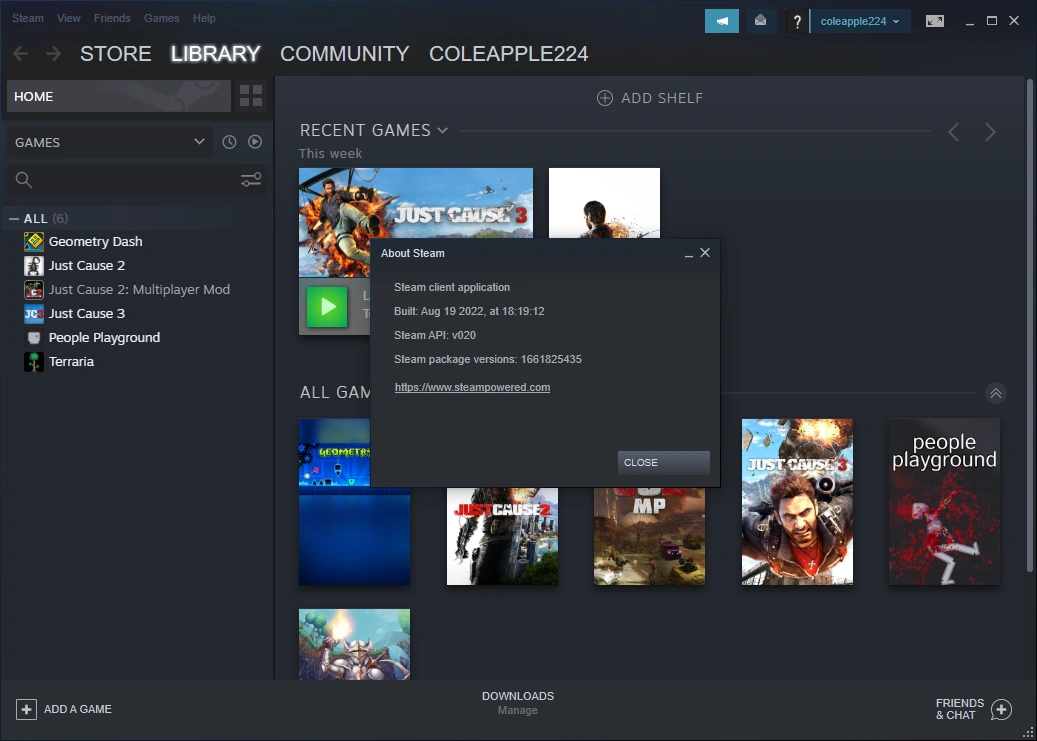Click the steampowered.com link
Screen dimensions: 1037x741
[x=472, y=387]
